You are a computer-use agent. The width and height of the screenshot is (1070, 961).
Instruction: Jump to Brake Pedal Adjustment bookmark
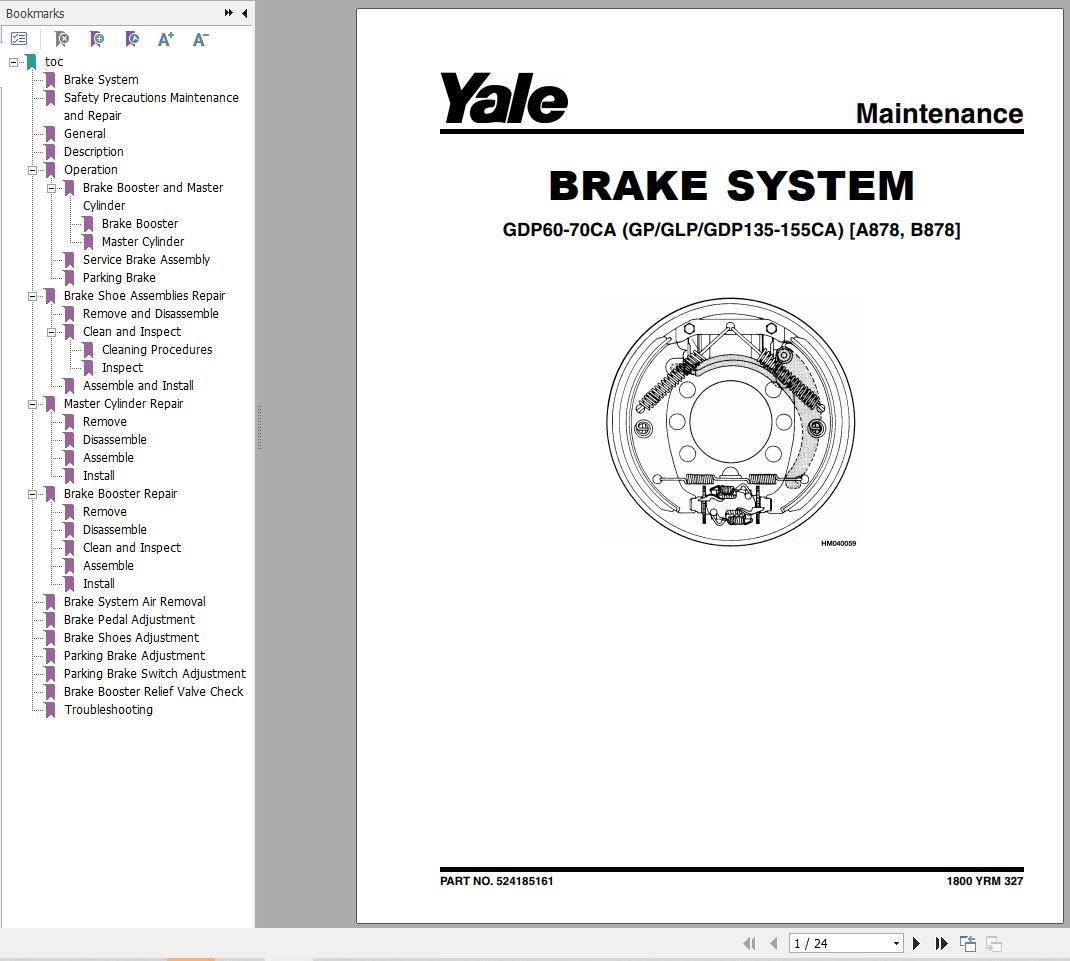(129, 620)
